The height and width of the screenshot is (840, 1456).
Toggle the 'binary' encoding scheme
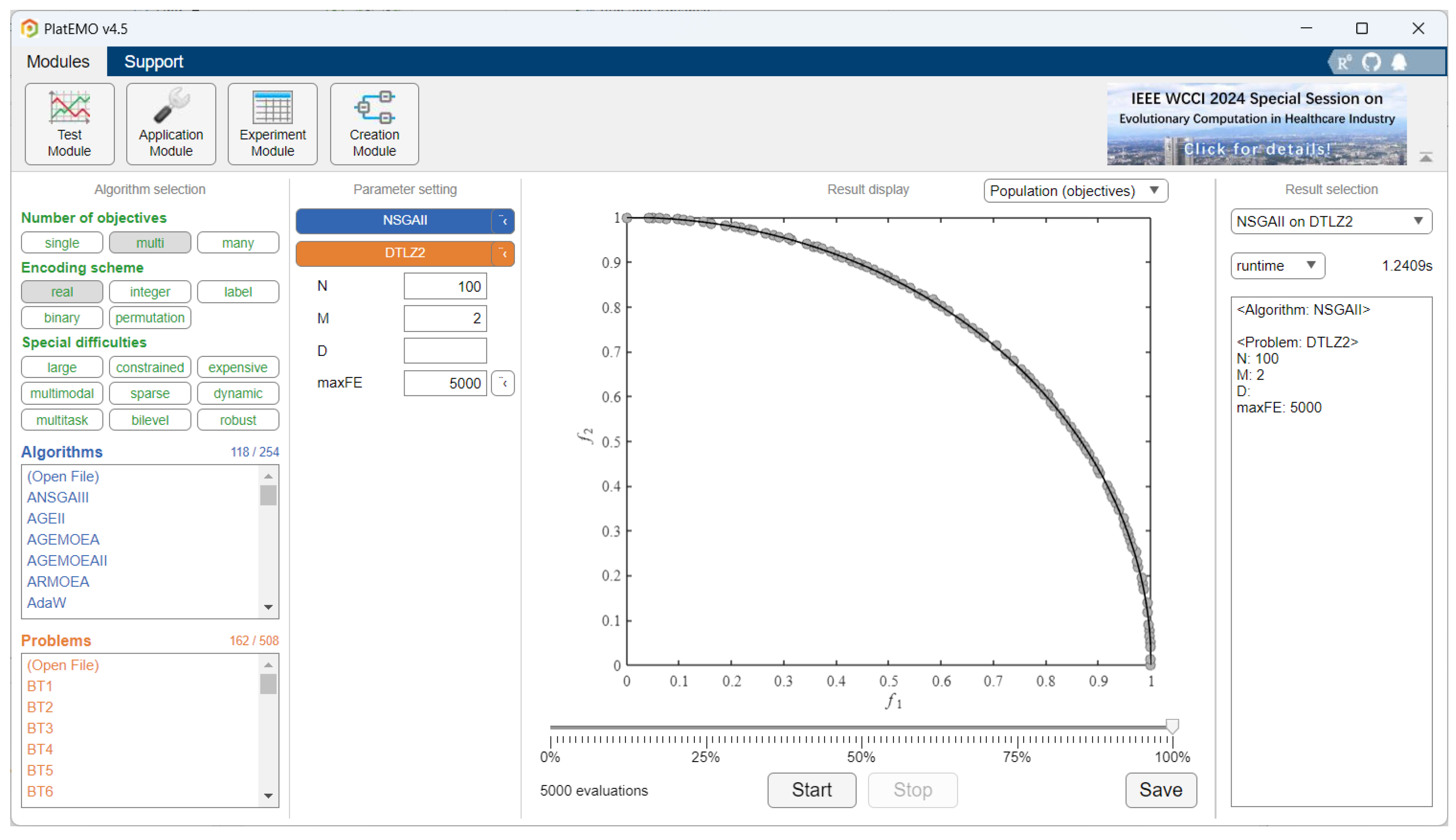tap(62, 317)
